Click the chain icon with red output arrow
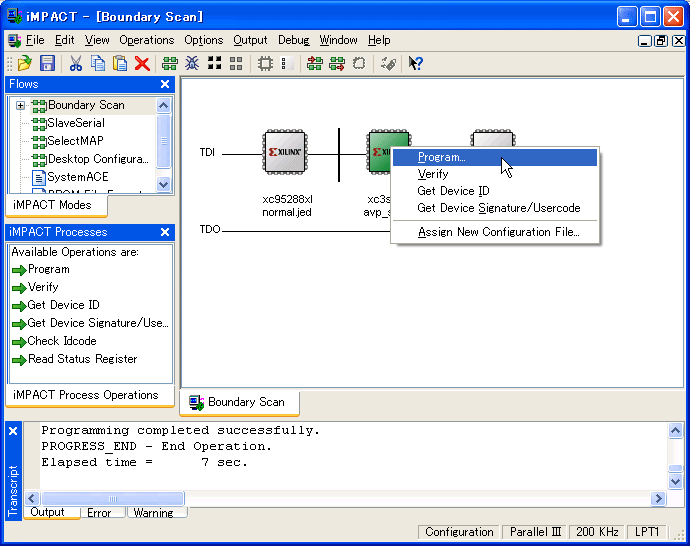Image resolution: width=690 pixels, height=546 pixels. tap(337, 63)
